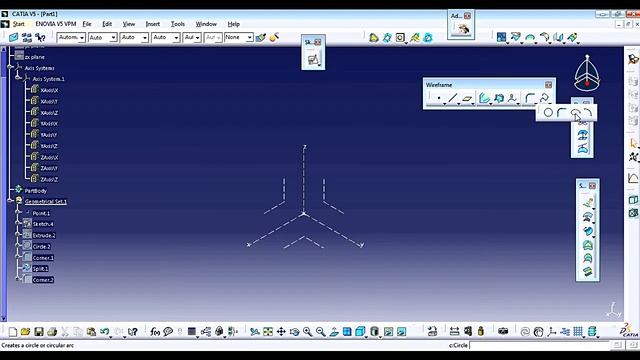Image resolution: width=640 pixels, height=360 pixels.
Task: Open the Tools menu
Action: click(x=178, y=24)
